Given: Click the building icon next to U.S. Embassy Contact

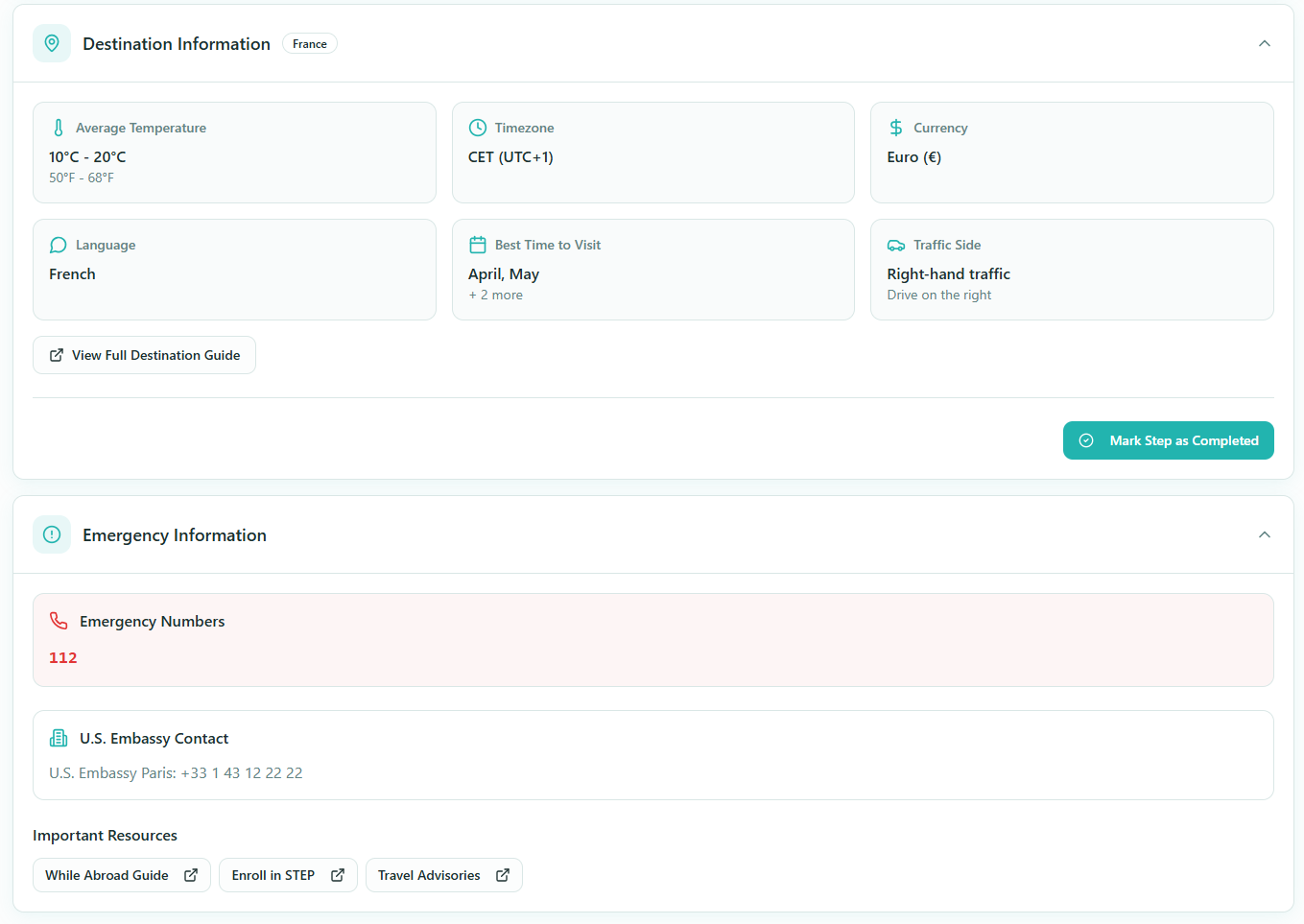Looking at the screenshot, I should tap(59, 738).
